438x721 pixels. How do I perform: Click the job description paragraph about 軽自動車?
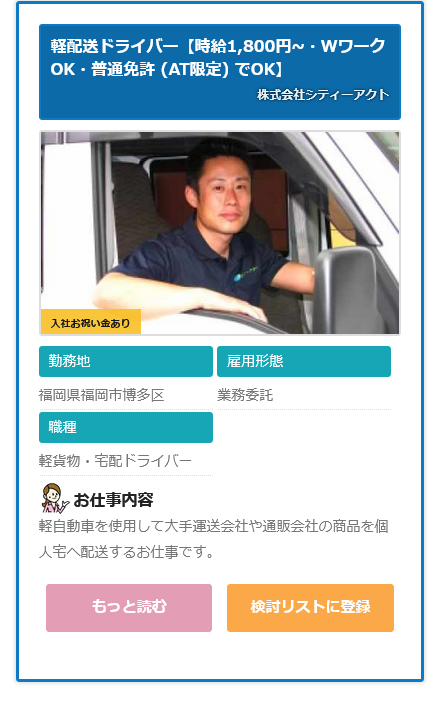[214, 539]
